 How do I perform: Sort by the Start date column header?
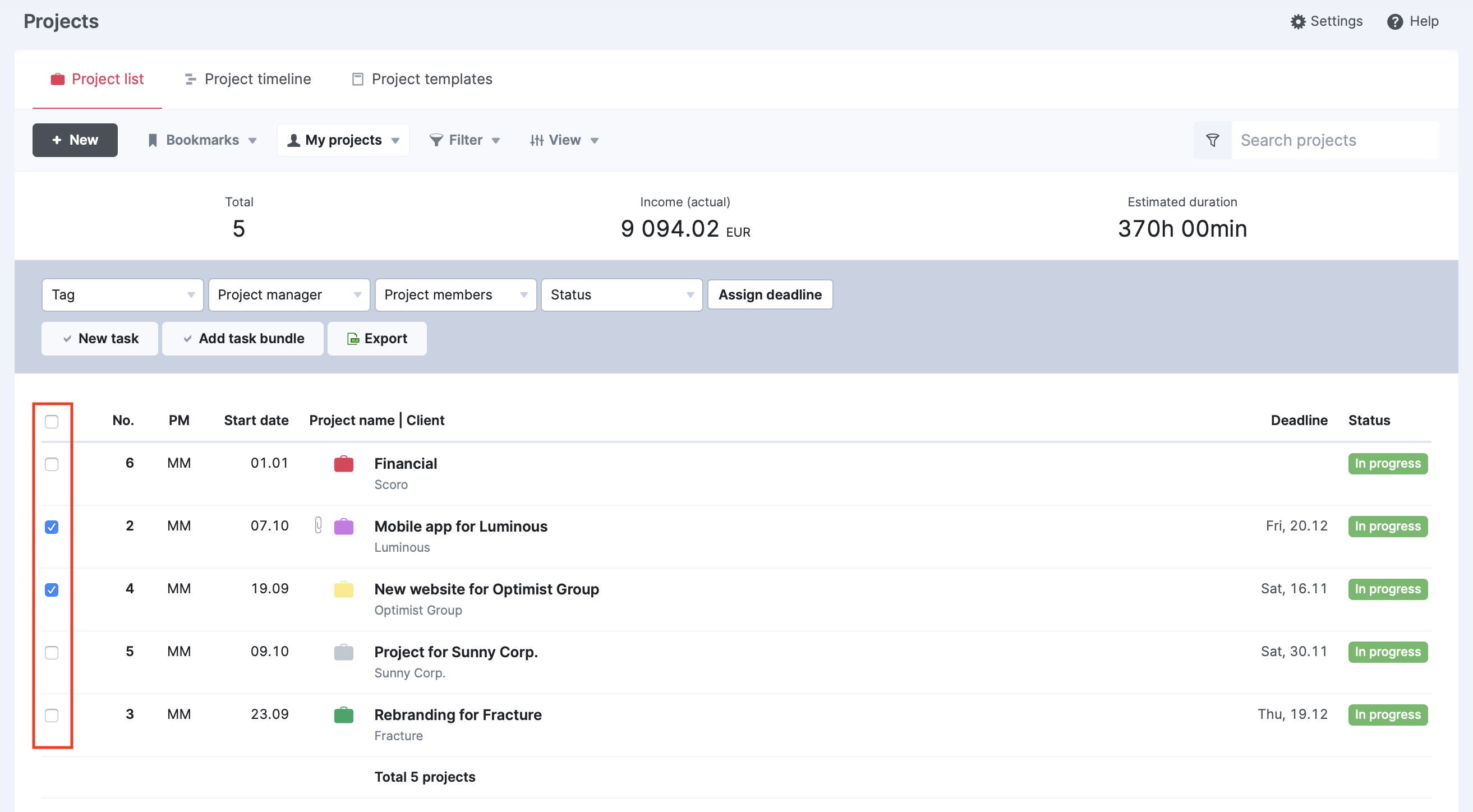tap(256, 421)
